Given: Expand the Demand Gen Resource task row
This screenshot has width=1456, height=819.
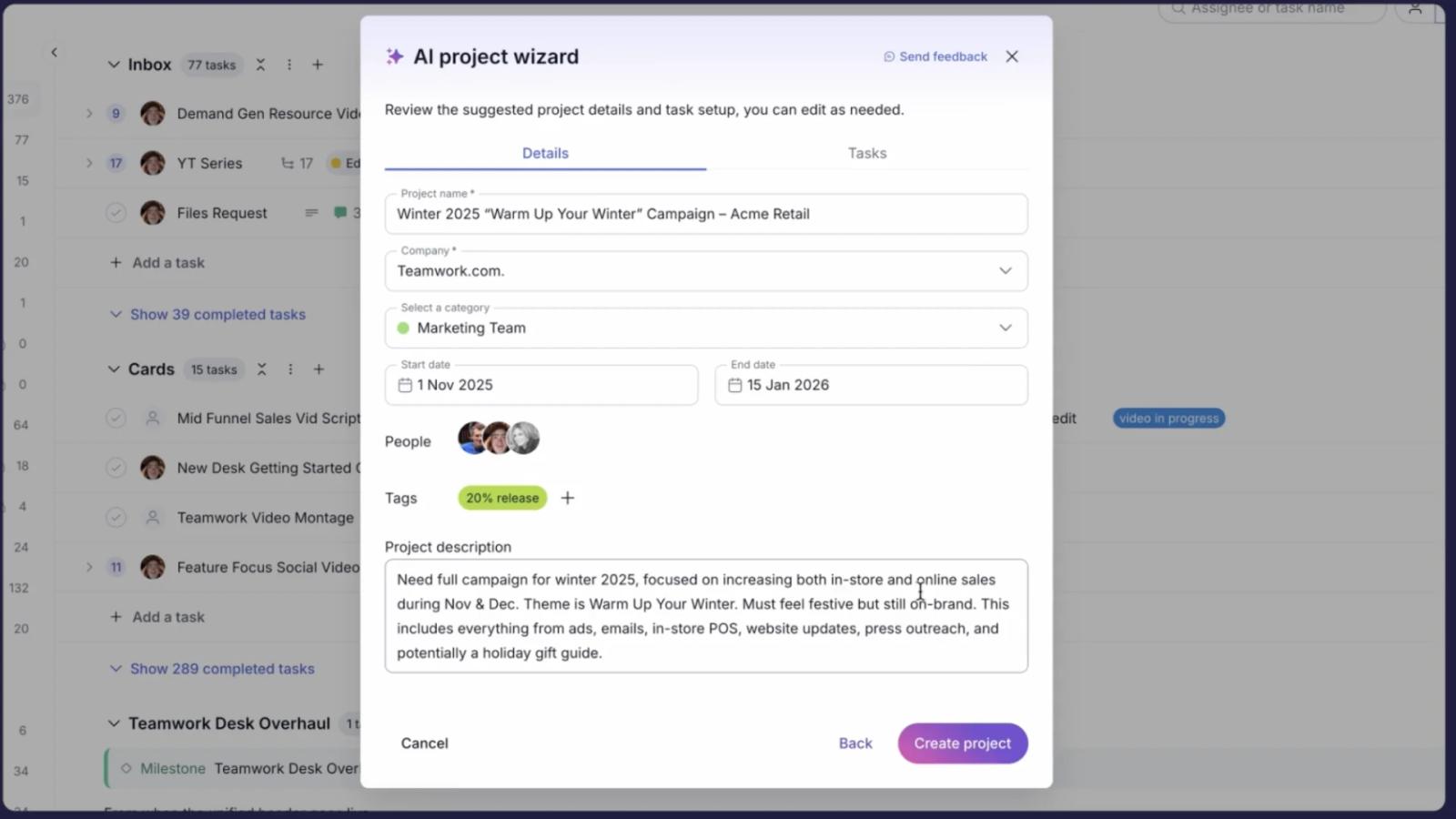Looking at the screenshot, I should (x=89, y=114).
